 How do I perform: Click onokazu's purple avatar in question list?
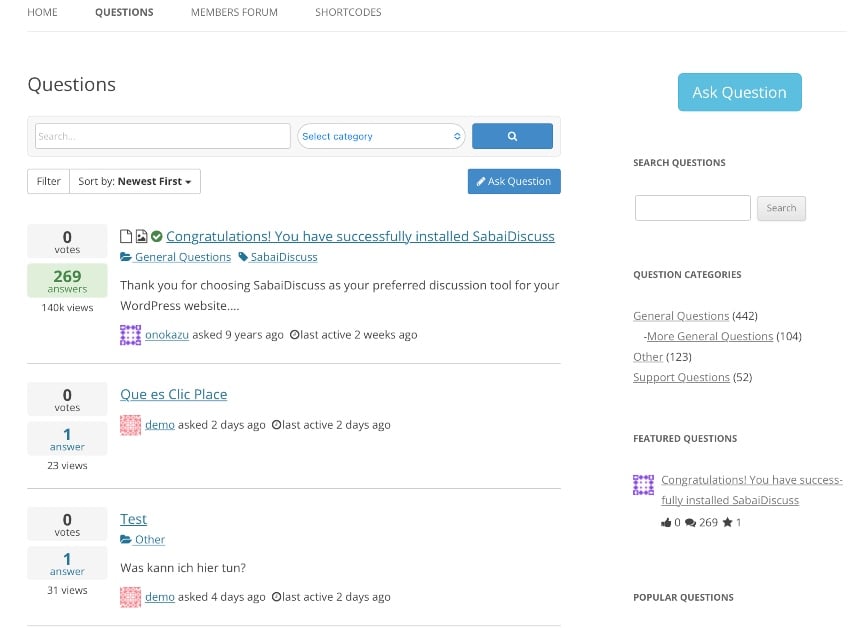pos(130,335)
